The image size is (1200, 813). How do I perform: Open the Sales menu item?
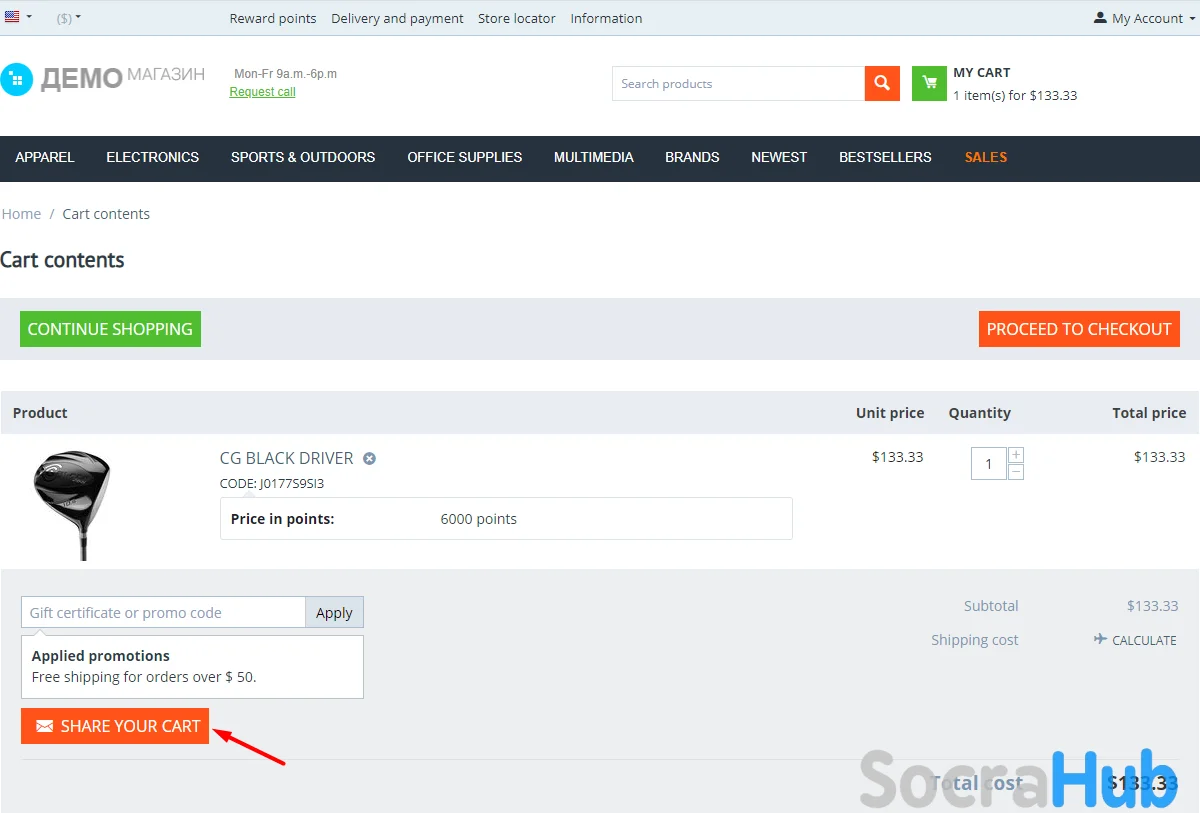(986, 157)
